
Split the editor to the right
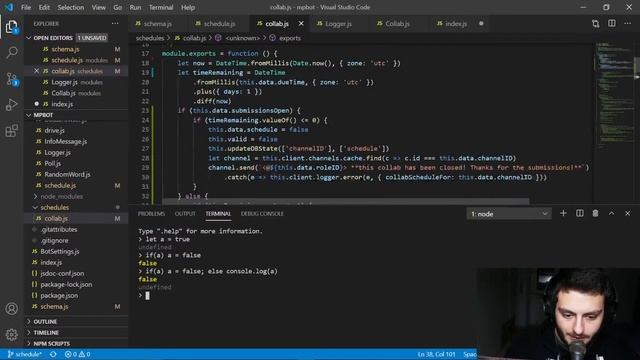pos(611,24)
